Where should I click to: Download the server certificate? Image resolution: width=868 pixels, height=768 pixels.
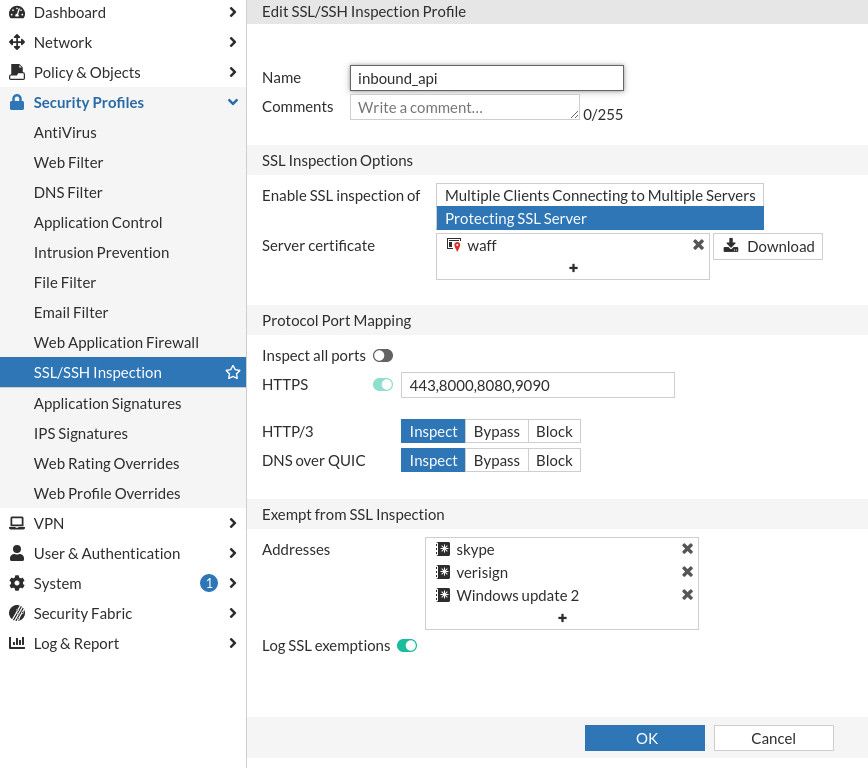tap(768, 246)
